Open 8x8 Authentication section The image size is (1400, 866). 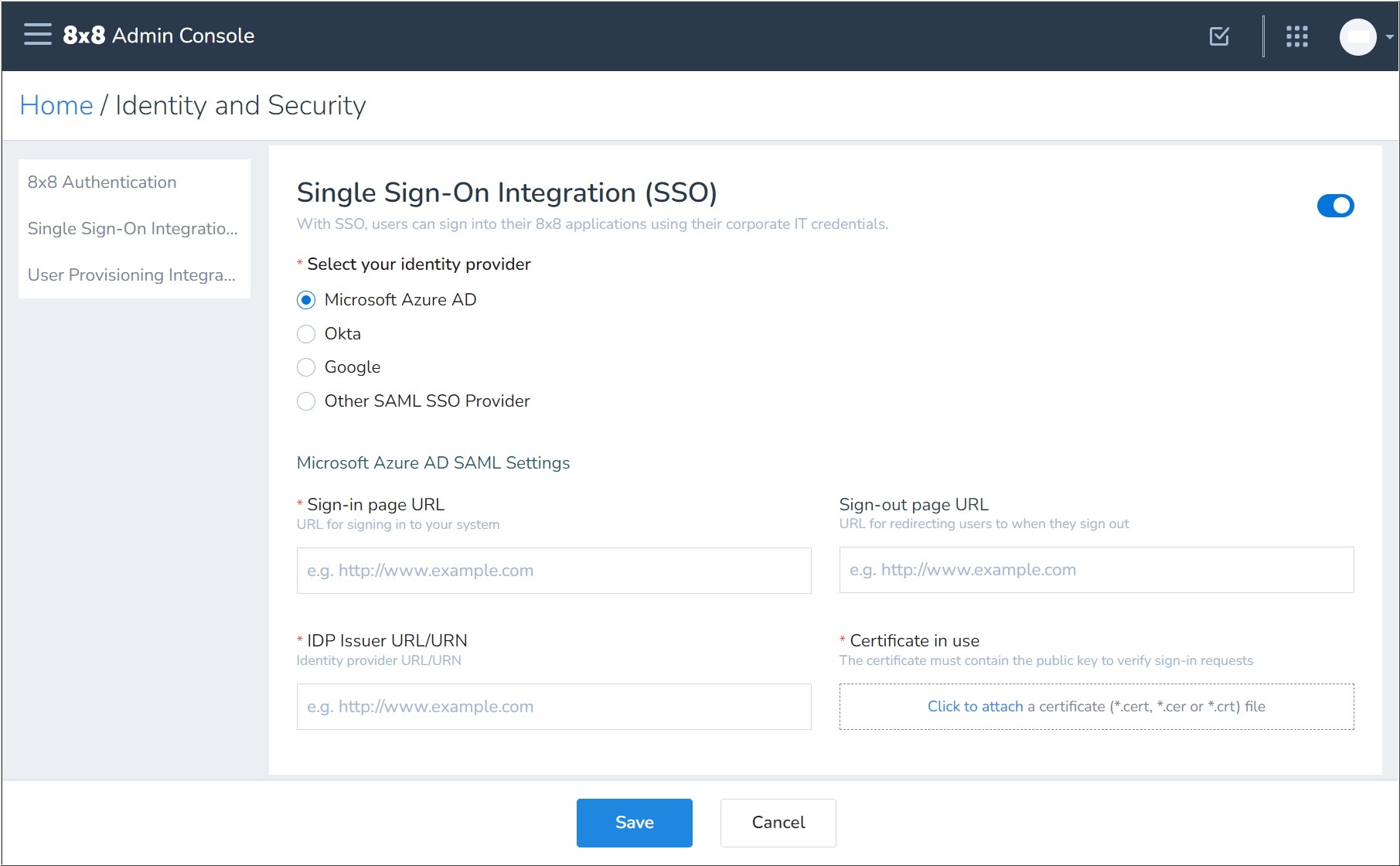(135, 182)
